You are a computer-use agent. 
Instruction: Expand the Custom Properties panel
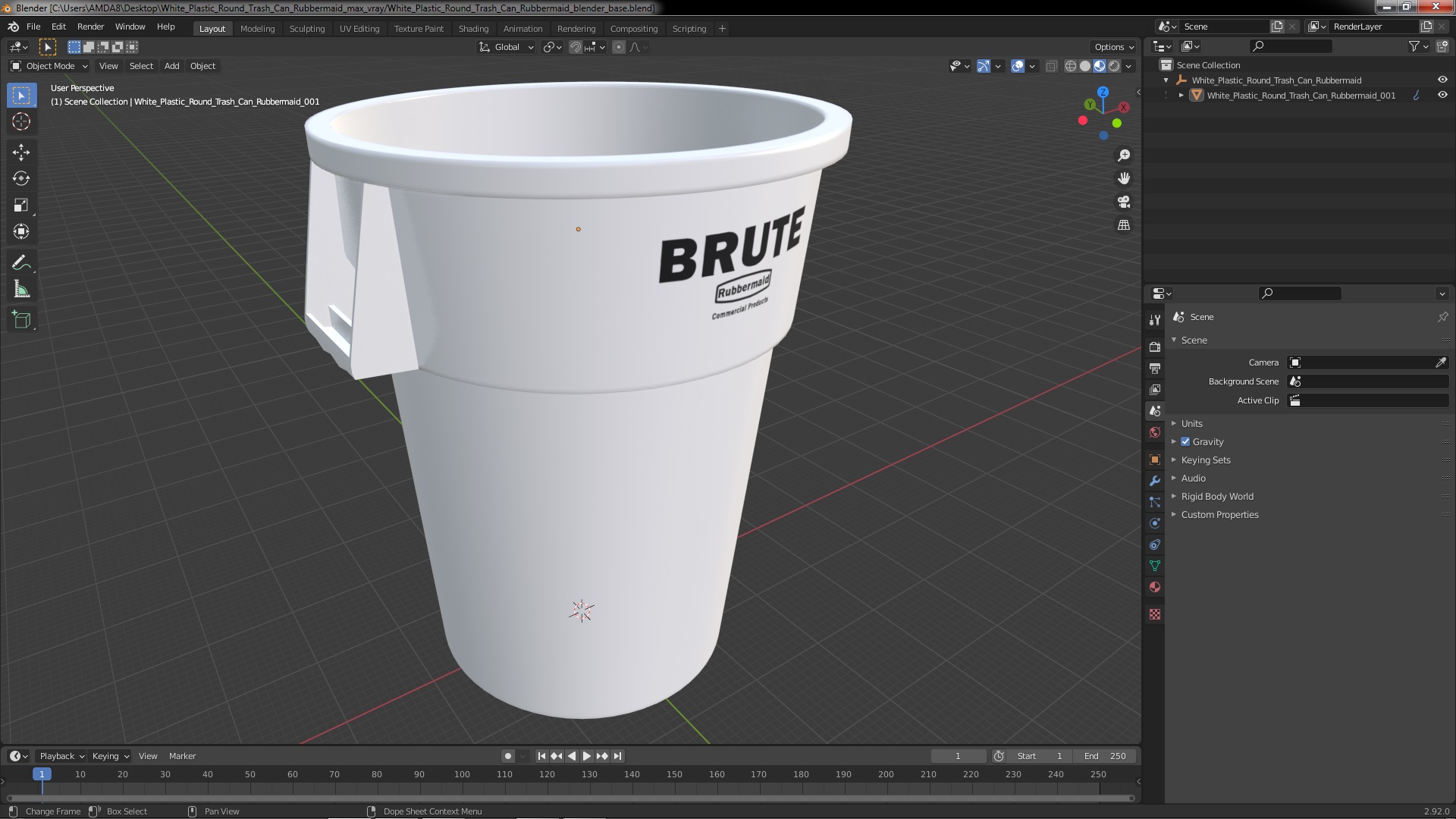point(1219,514)
